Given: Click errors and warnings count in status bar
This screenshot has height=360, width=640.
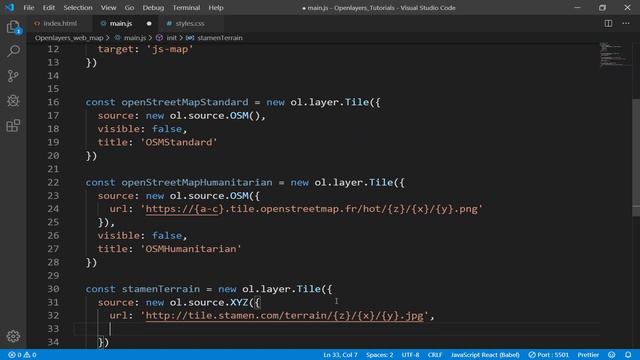Looking at the screenshot, I should 22,355.
